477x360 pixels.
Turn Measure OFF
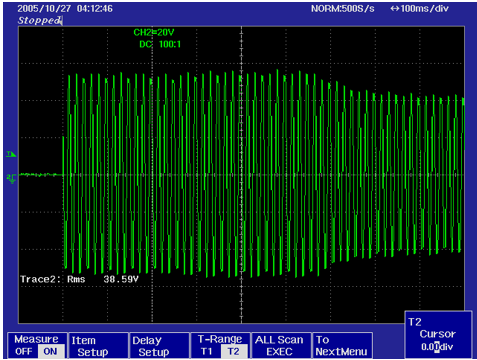[x=23, y=352]
